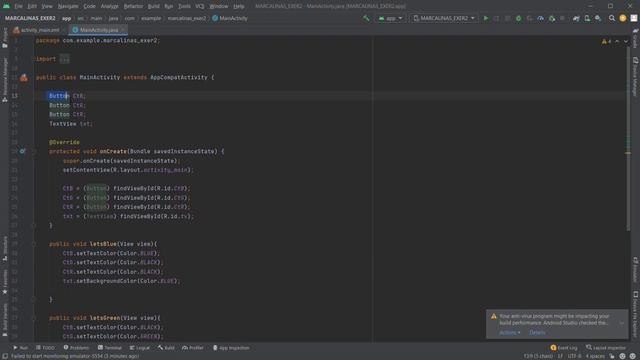Screen dimensions: 640x360
Task: Open the Build Variants side panel
Action: (x=5, y=320)
